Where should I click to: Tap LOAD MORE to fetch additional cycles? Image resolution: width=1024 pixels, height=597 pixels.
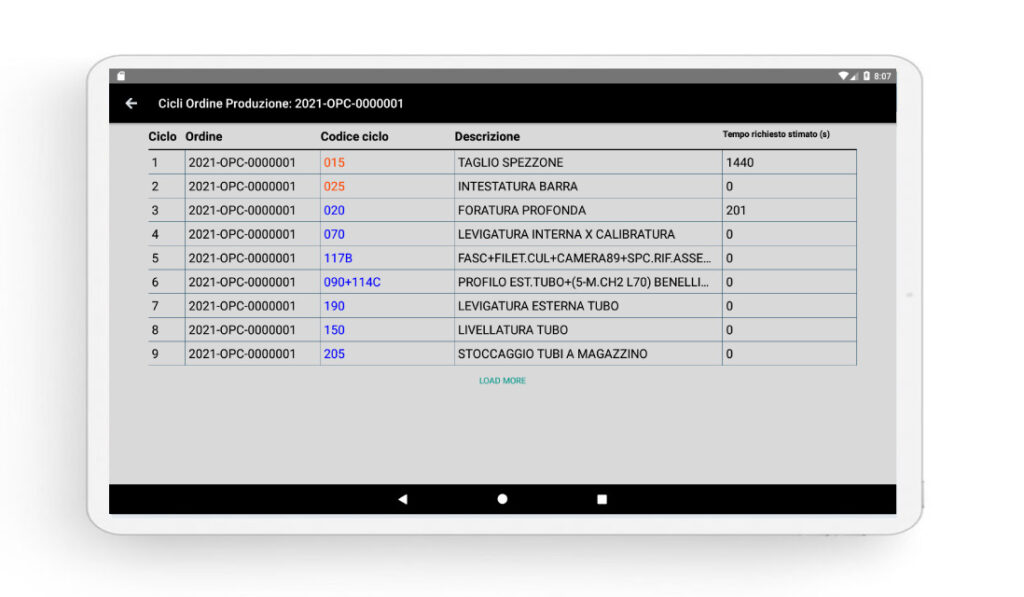click(502, 381)
